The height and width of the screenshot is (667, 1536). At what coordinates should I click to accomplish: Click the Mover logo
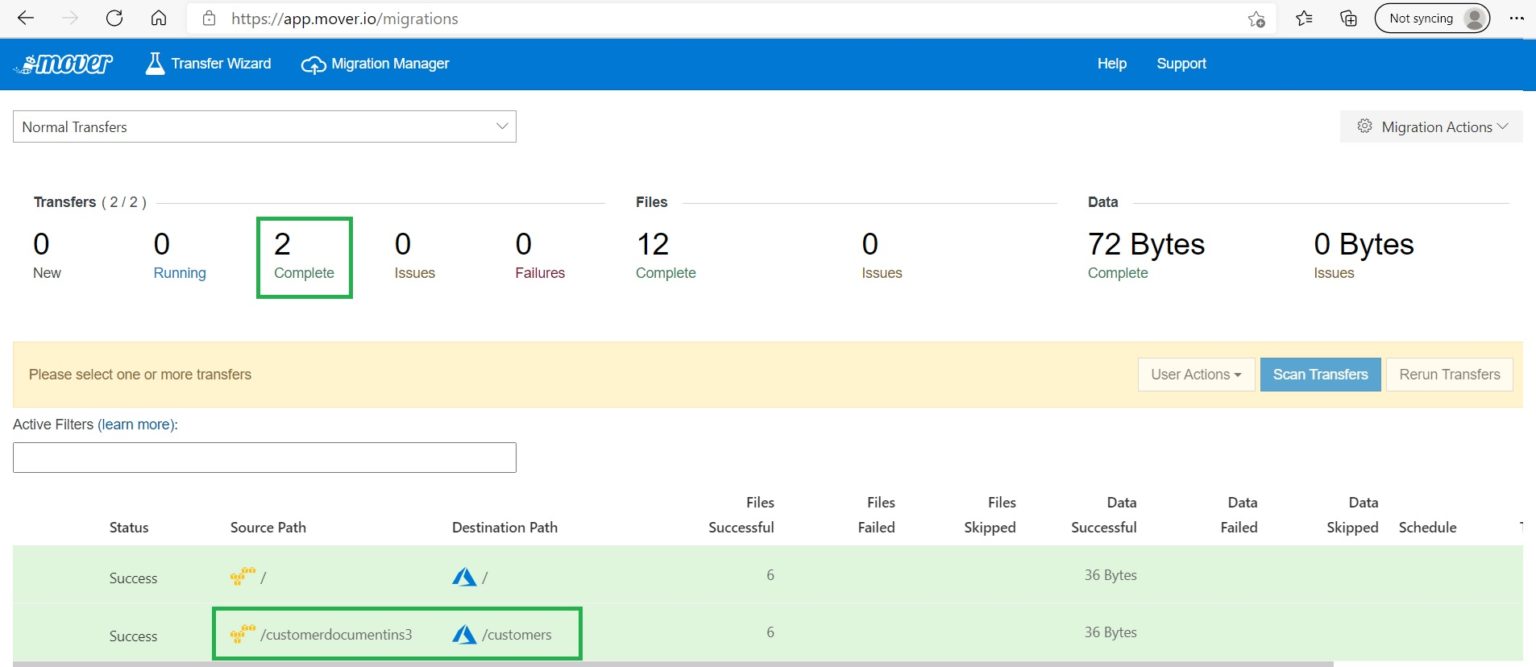[x=63, y=64]
